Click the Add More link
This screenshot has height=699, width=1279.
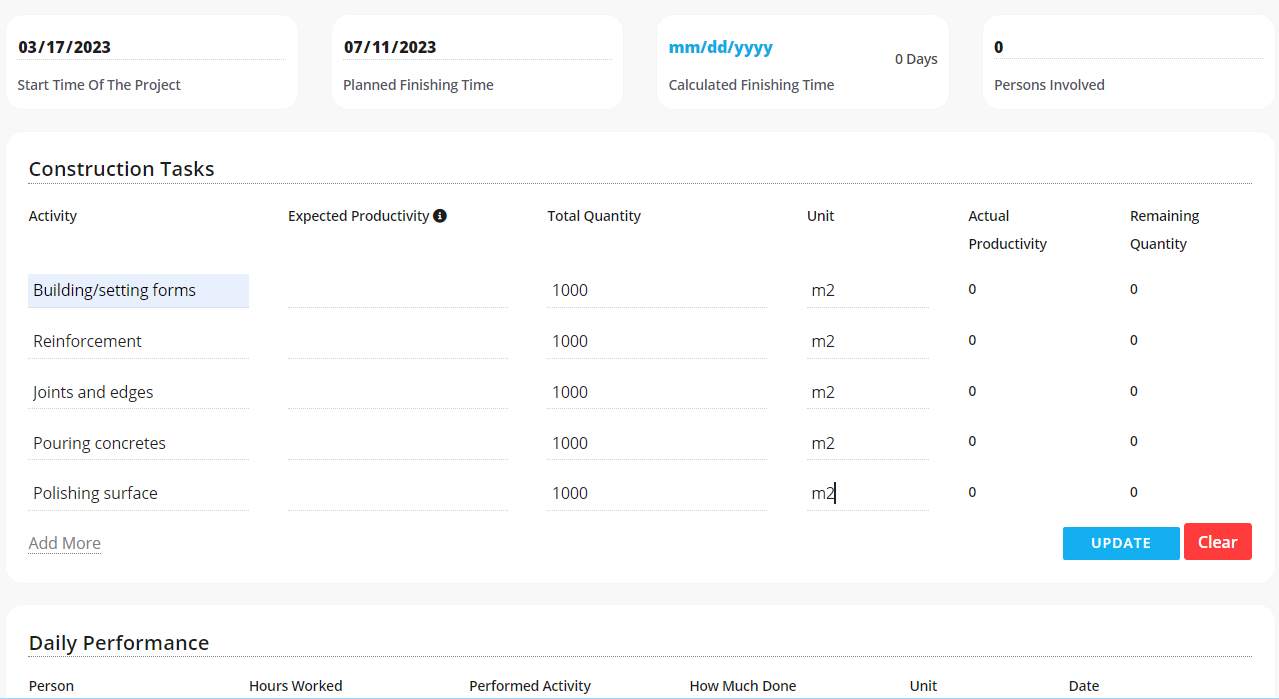pyautogui.click(x=65, y=543)
